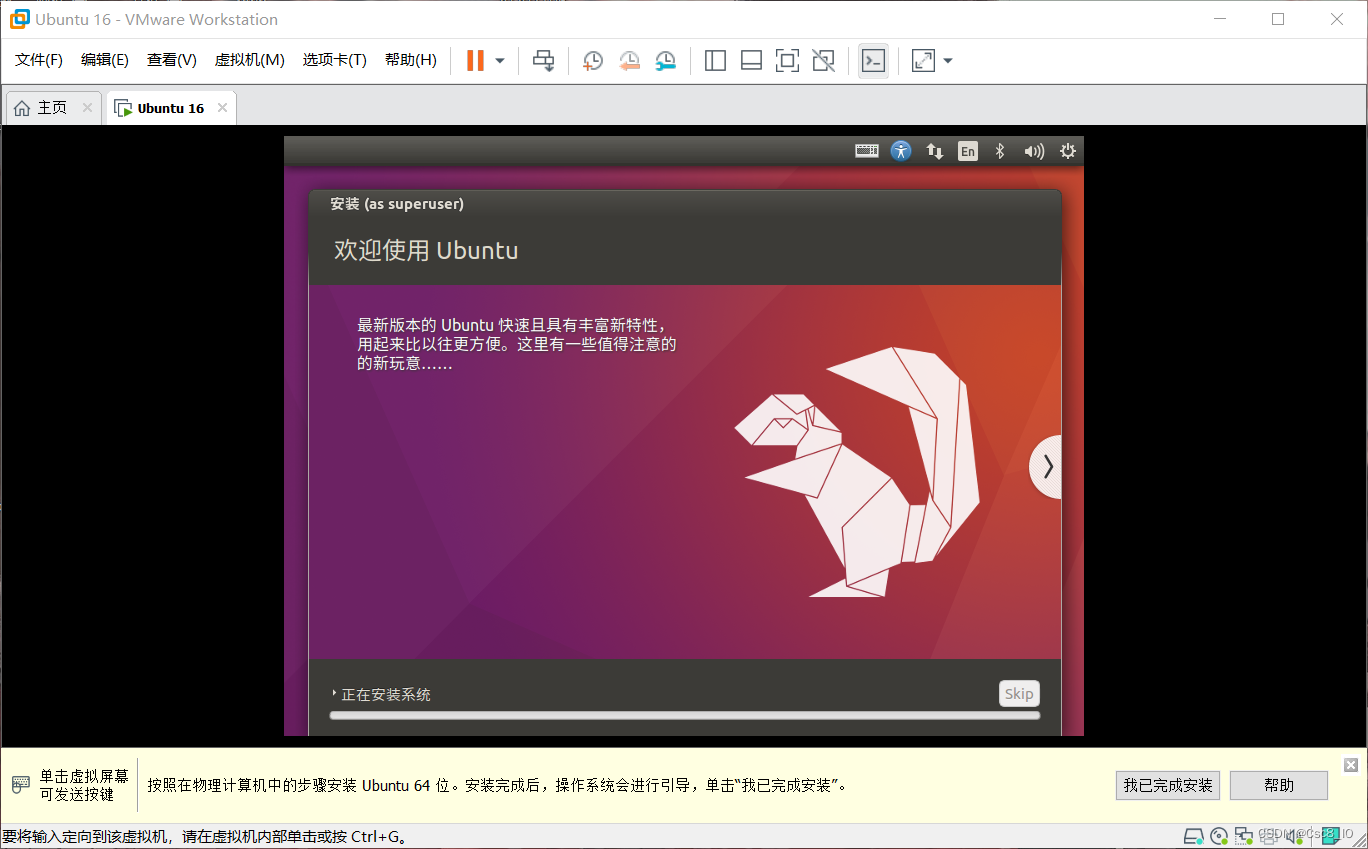Click the Unity mode crossed-out windows icon
Image resolution: width=1368 pixels, height=849 pixels.
(x=823, y=61)
